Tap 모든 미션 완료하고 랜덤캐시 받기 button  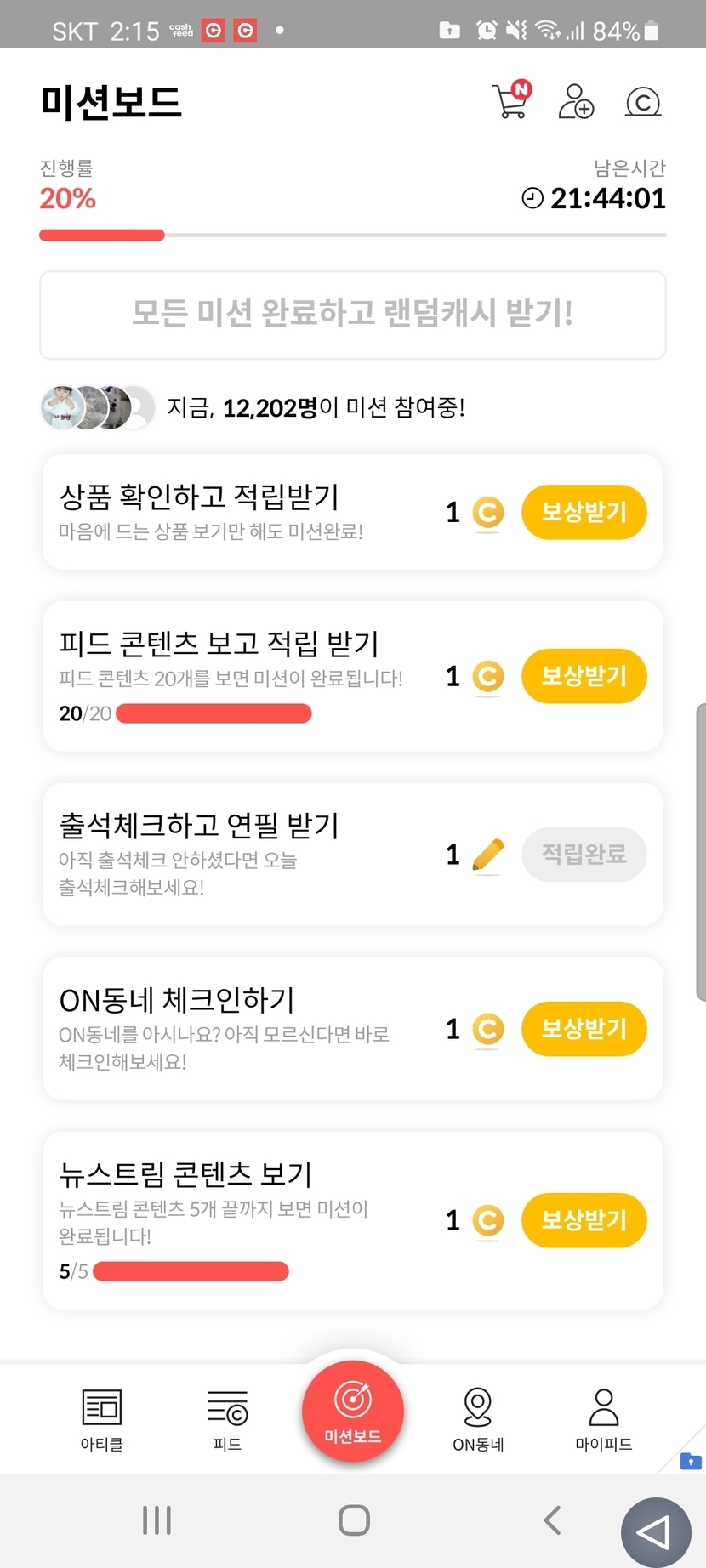coord(353,315)
